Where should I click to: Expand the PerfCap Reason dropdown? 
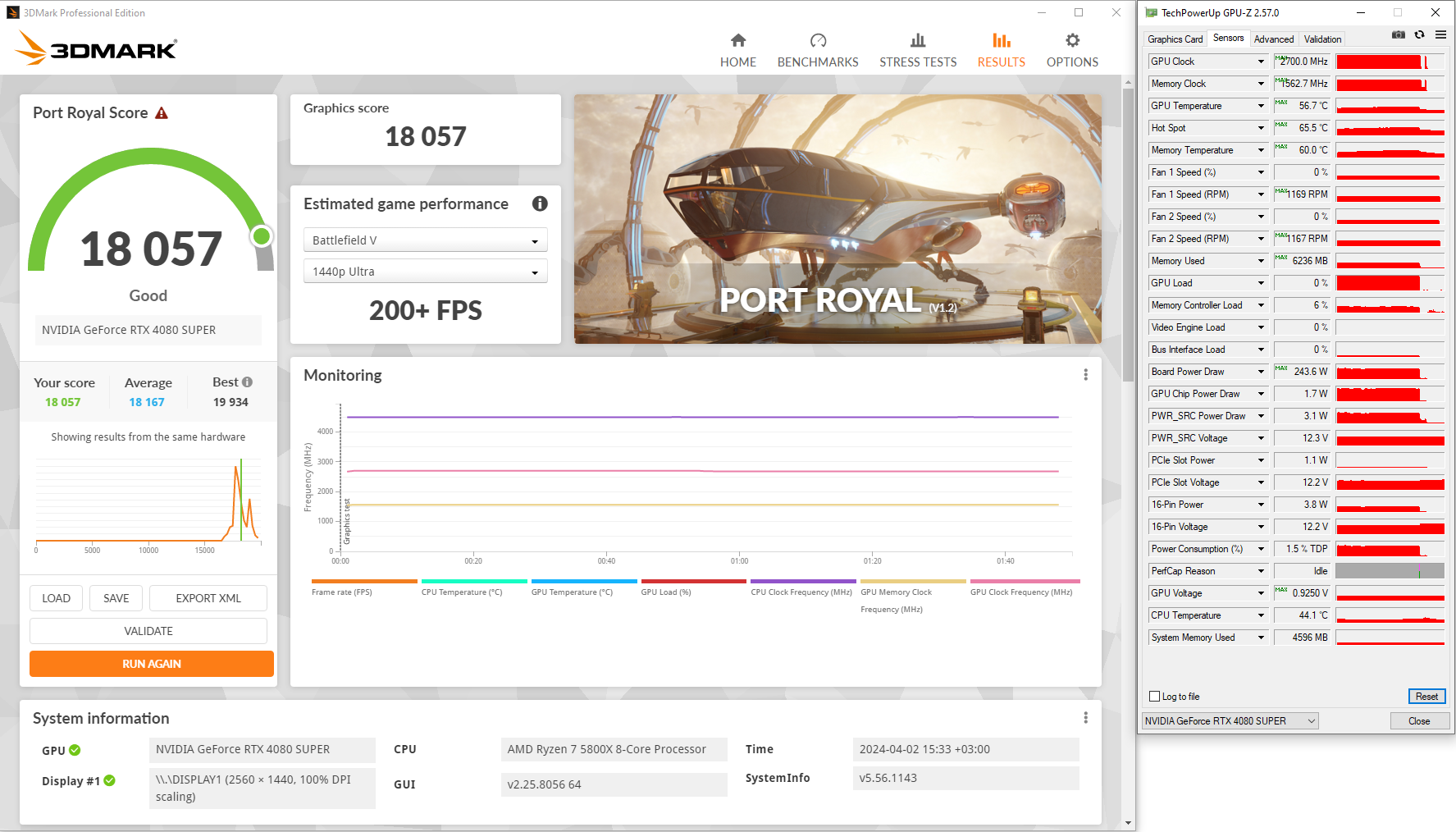1261,571
